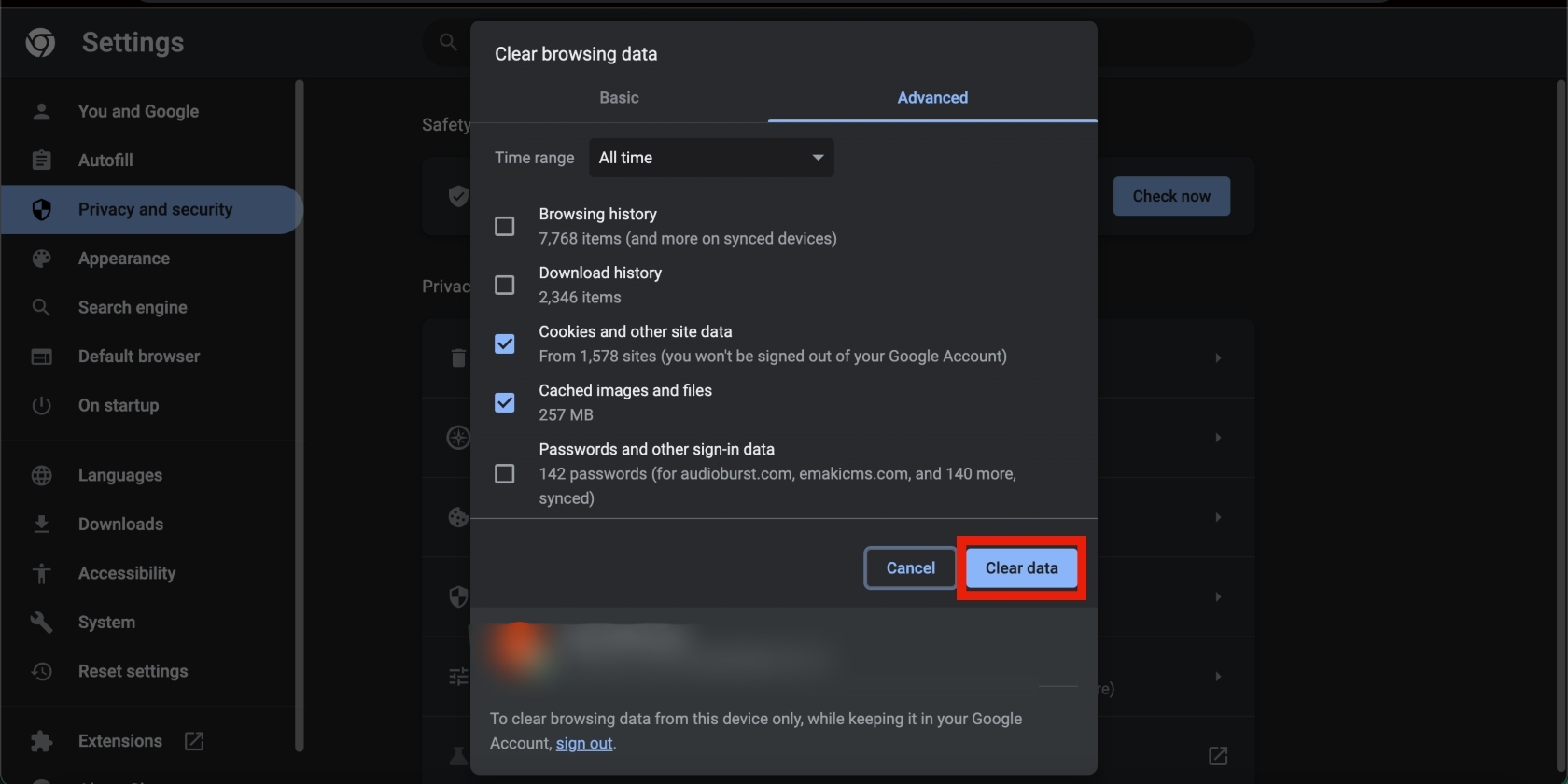Enable the Browsing history checkbox
Viewport: 1568px width, 784px height.
(x=504, y=227)
